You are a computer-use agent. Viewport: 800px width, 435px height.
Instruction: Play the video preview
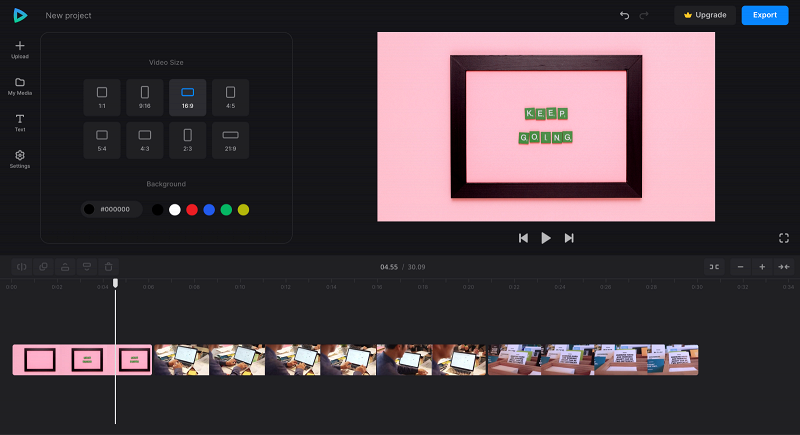point(546,238)
